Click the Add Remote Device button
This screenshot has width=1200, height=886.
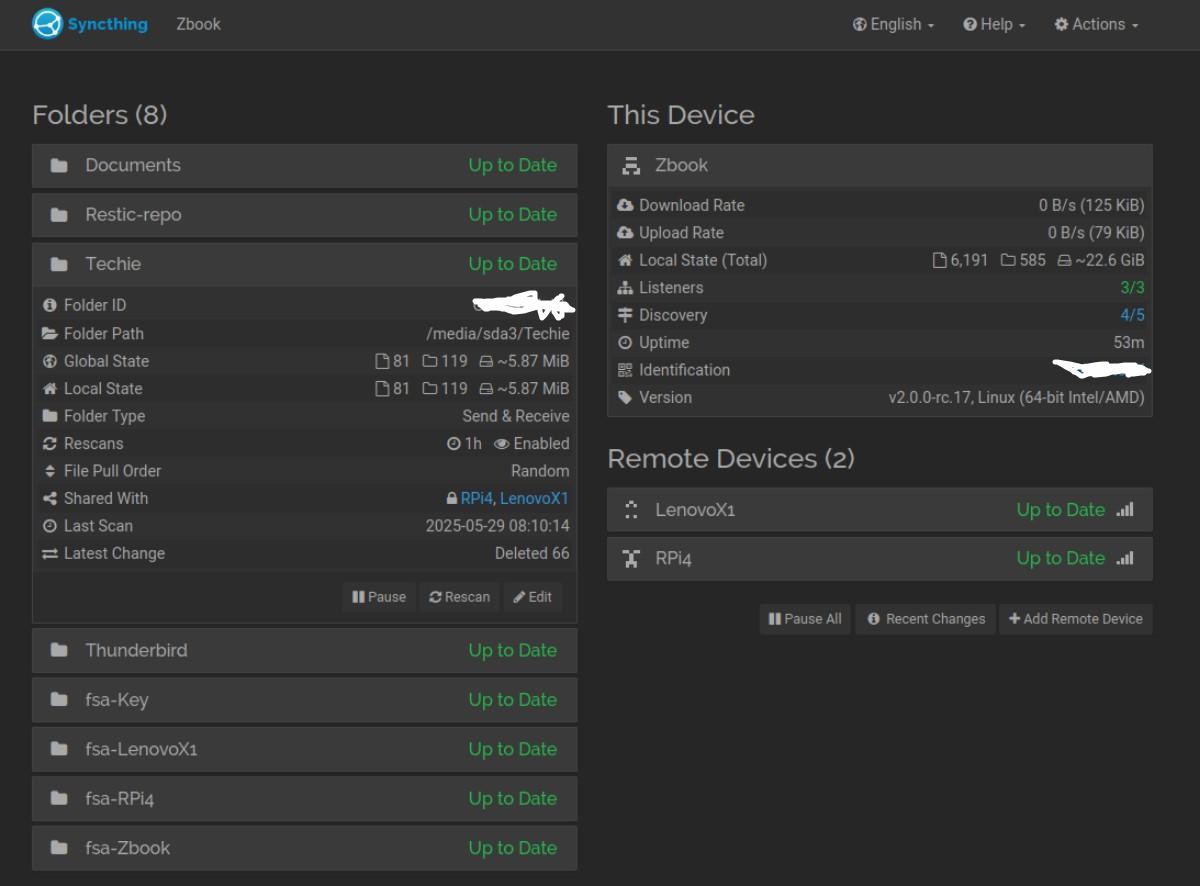point(1076,619)
